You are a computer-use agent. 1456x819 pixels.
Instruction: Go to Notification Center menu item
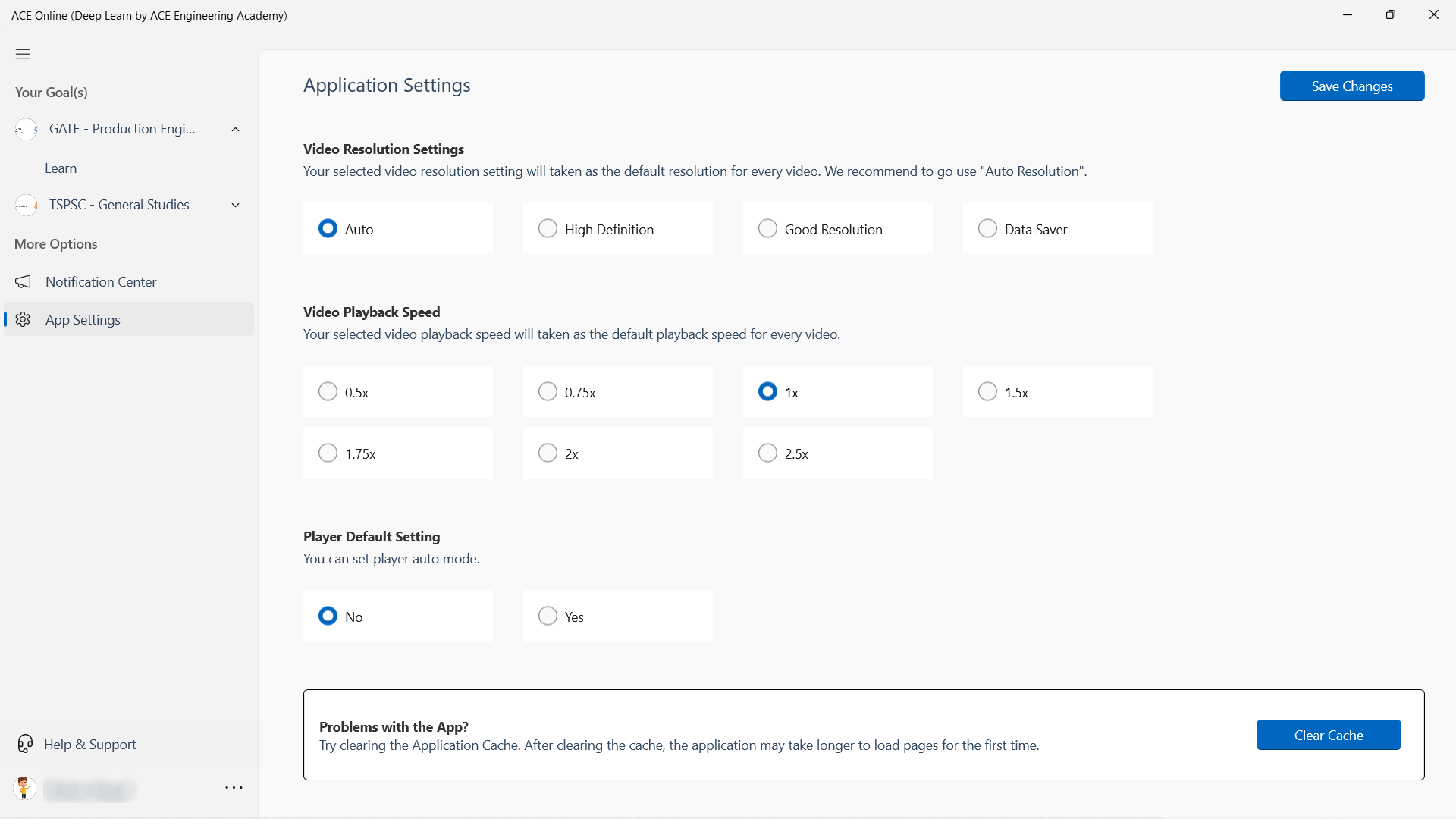(x=101, y=282)
